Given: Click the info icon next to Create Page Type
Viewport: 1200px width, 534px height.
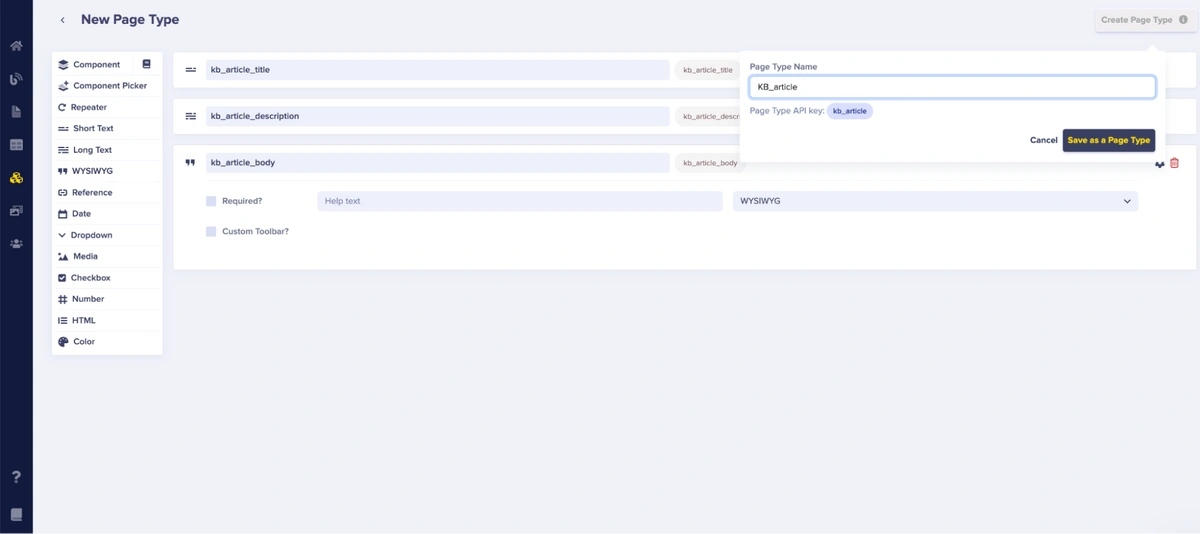Looking at the screenshot, I should [x=1183, y=20].
